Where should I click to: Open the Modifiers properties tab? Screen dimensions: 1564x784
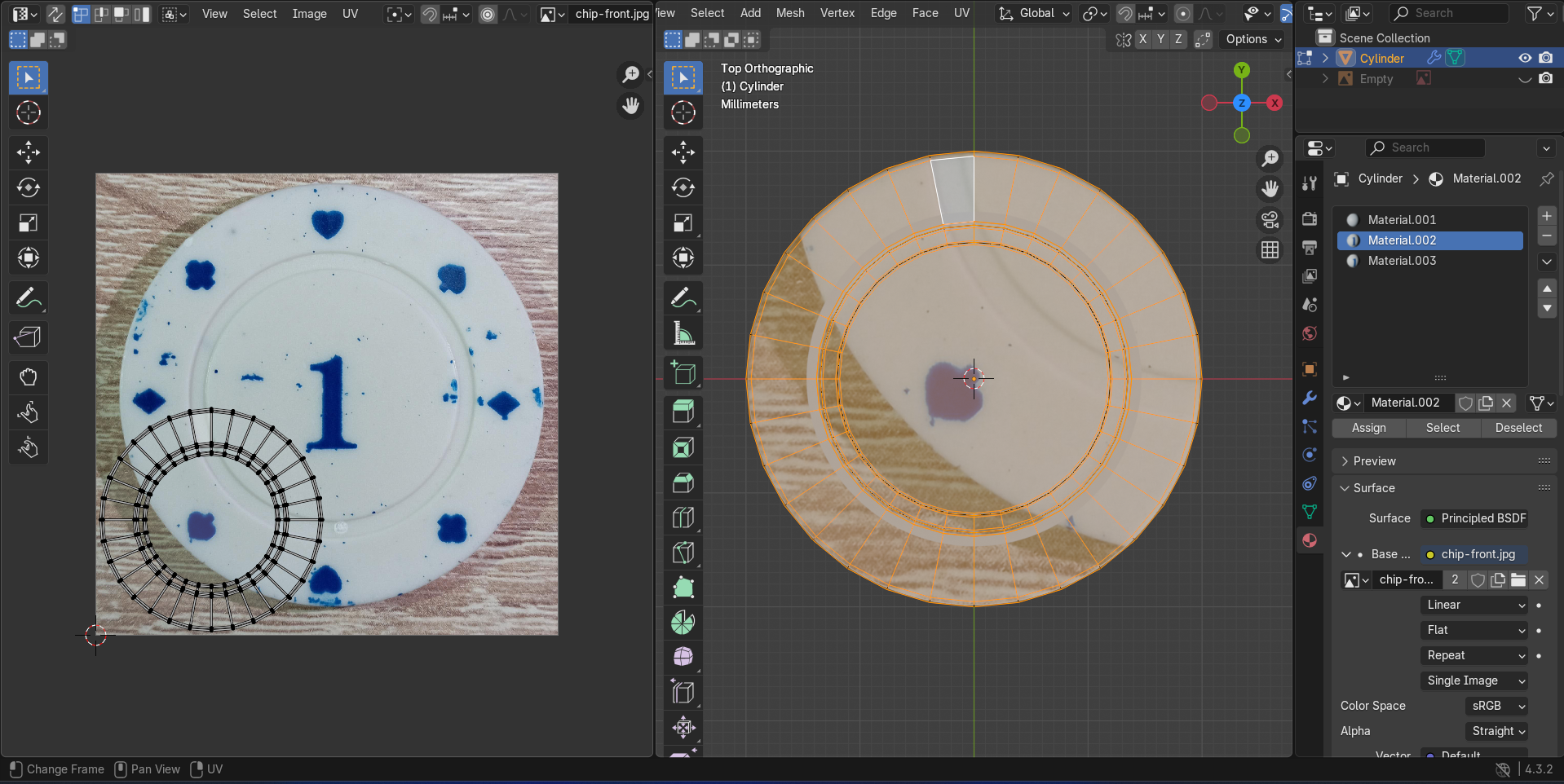[x=1310, y=398]
